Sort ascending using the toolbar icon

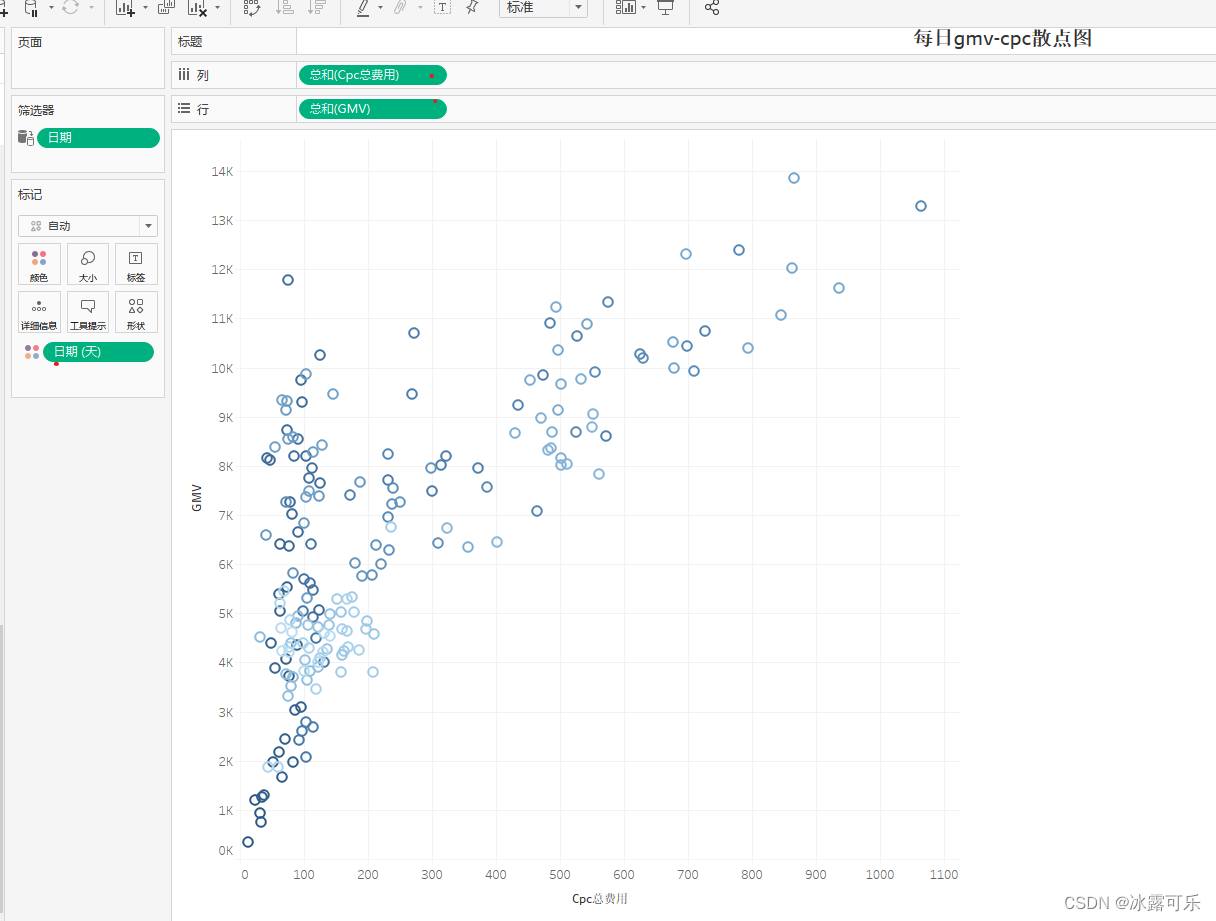[x=284, y=8]
